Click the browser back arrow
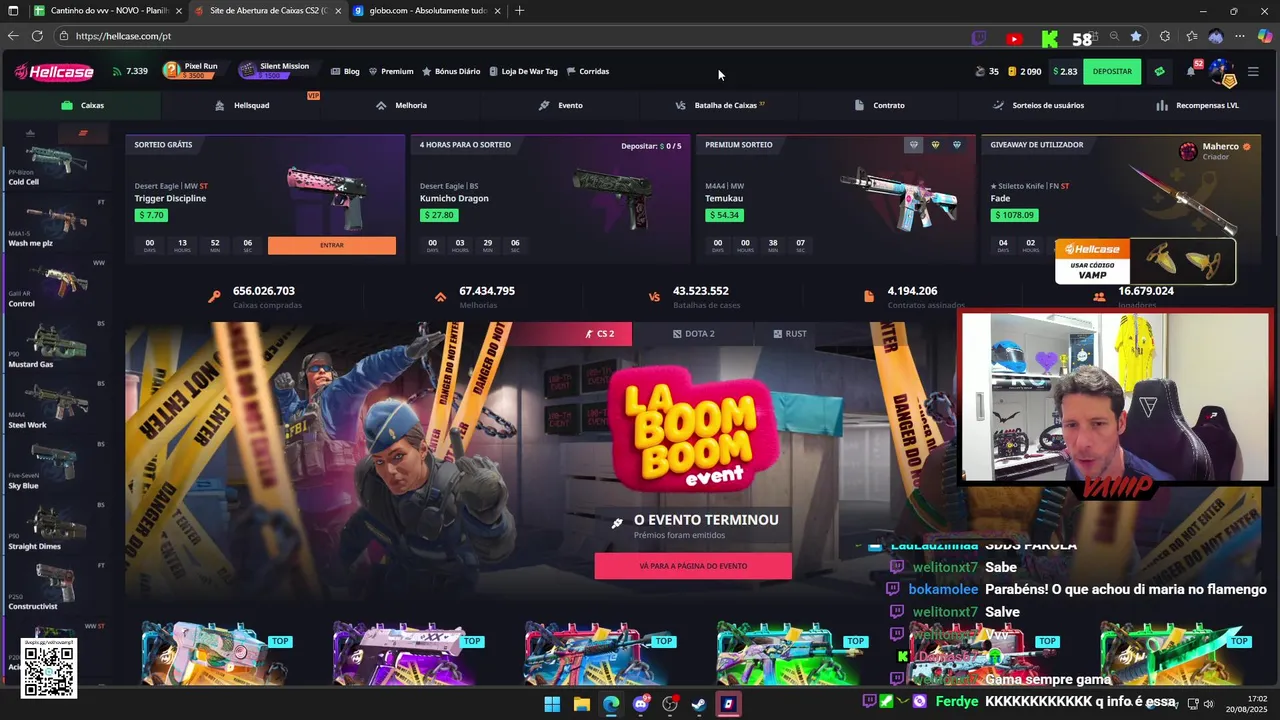 click(x=13, y=36)
